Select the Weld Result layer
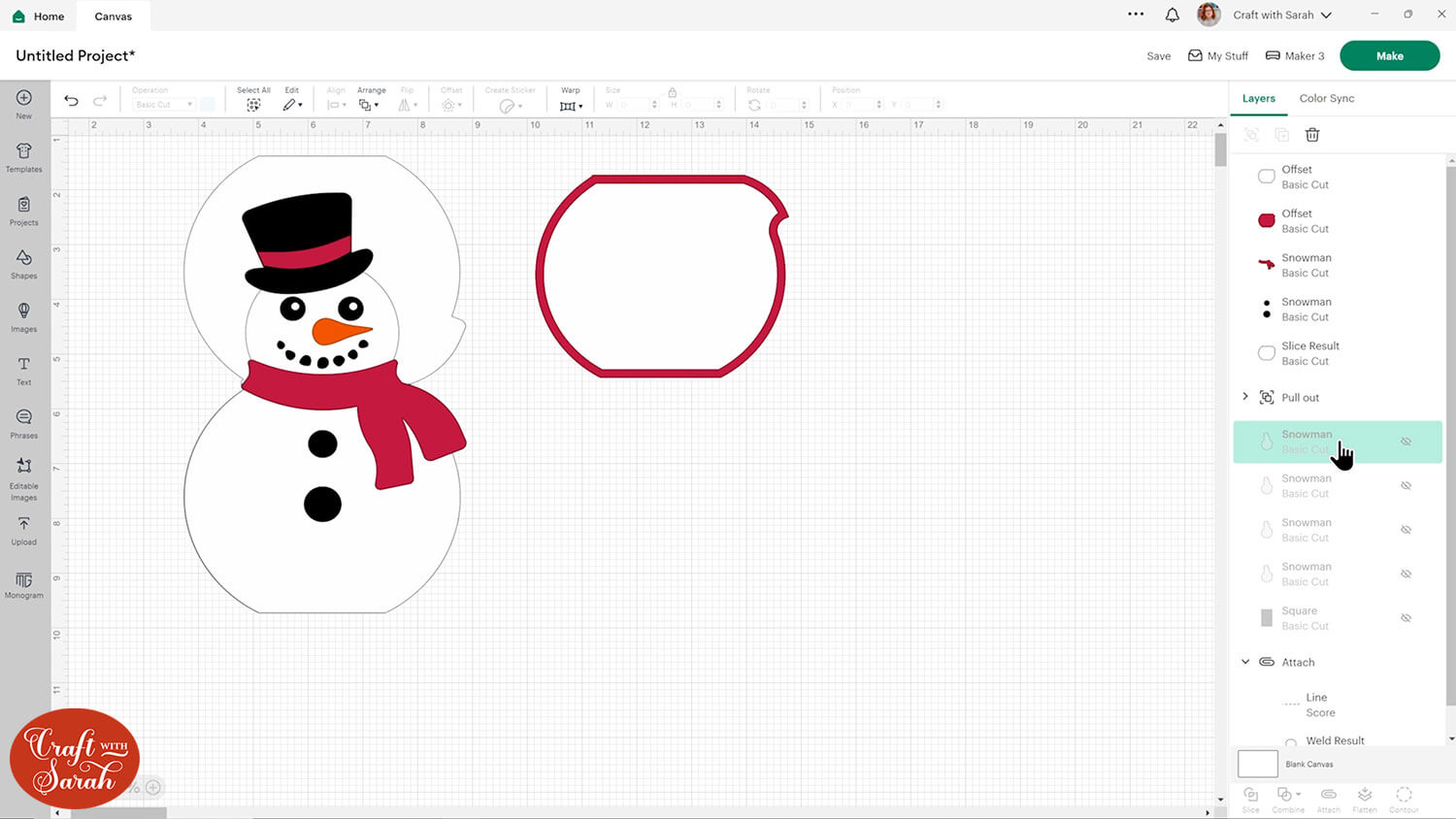Screen dimensions: 1456x819 pyautogui.click(x=1338, y=740)
